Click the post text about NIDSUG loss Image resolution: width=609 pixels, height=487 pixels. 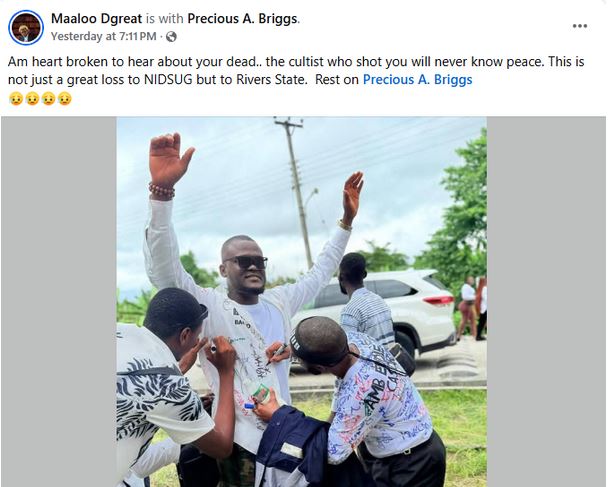click(296, 71)
